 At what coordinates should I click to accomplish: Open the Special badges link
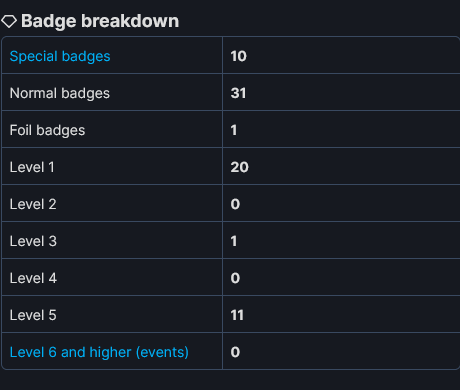click(60, 56)
